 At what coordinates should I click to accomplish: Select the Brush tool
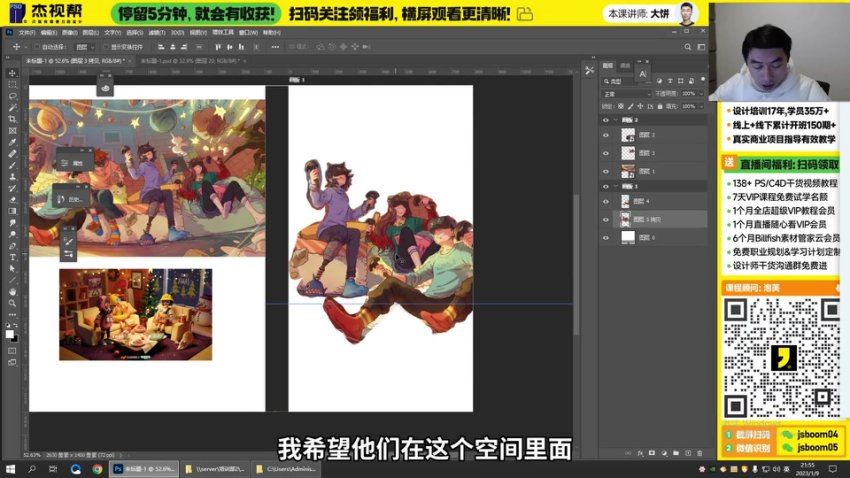pyautogui.click(x=12, y=165)
